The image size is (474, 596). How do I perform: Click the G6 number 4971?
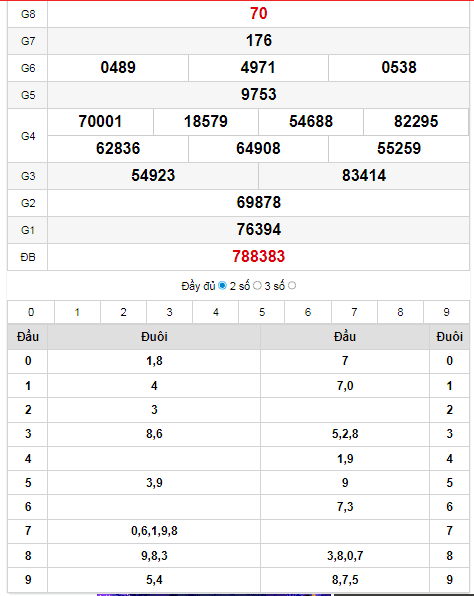[x=258, y=68]
